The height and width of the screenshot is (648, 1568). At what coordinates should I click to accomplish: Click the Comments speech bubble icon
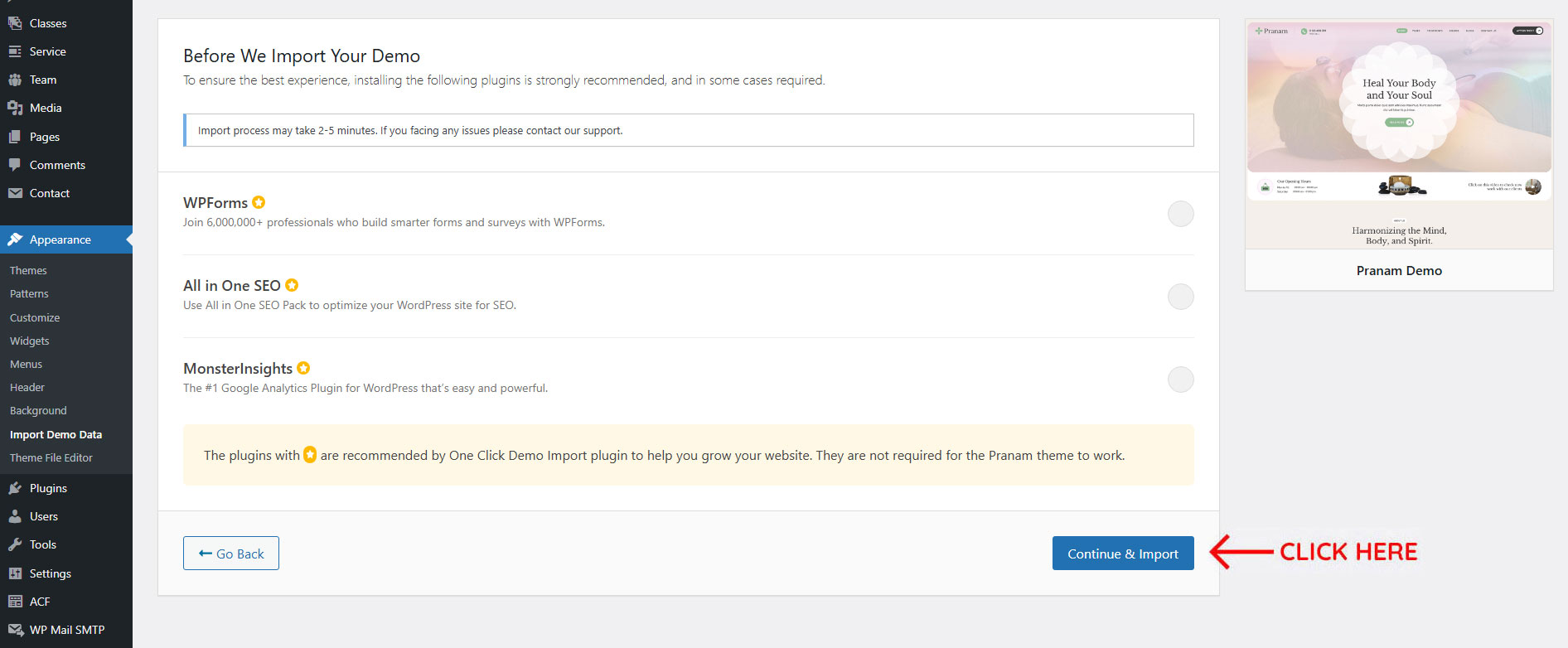(15, 165)
